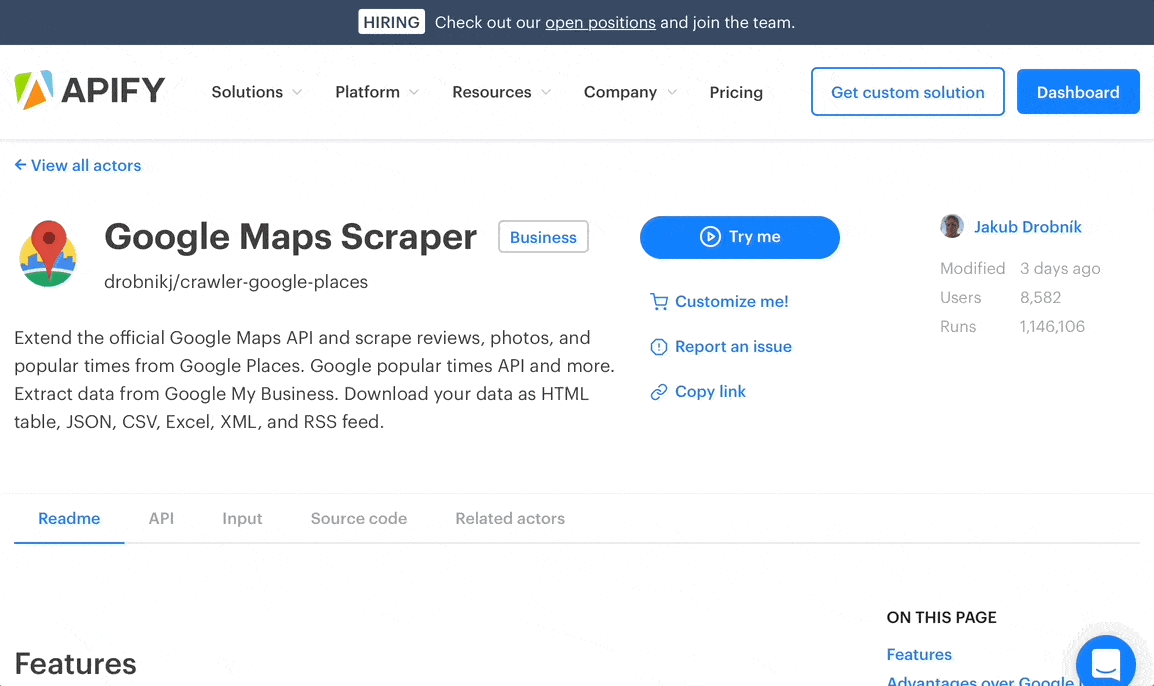Switch to the Readme tab
Screen dimensions: 1154x686
[x=69, y=518]
